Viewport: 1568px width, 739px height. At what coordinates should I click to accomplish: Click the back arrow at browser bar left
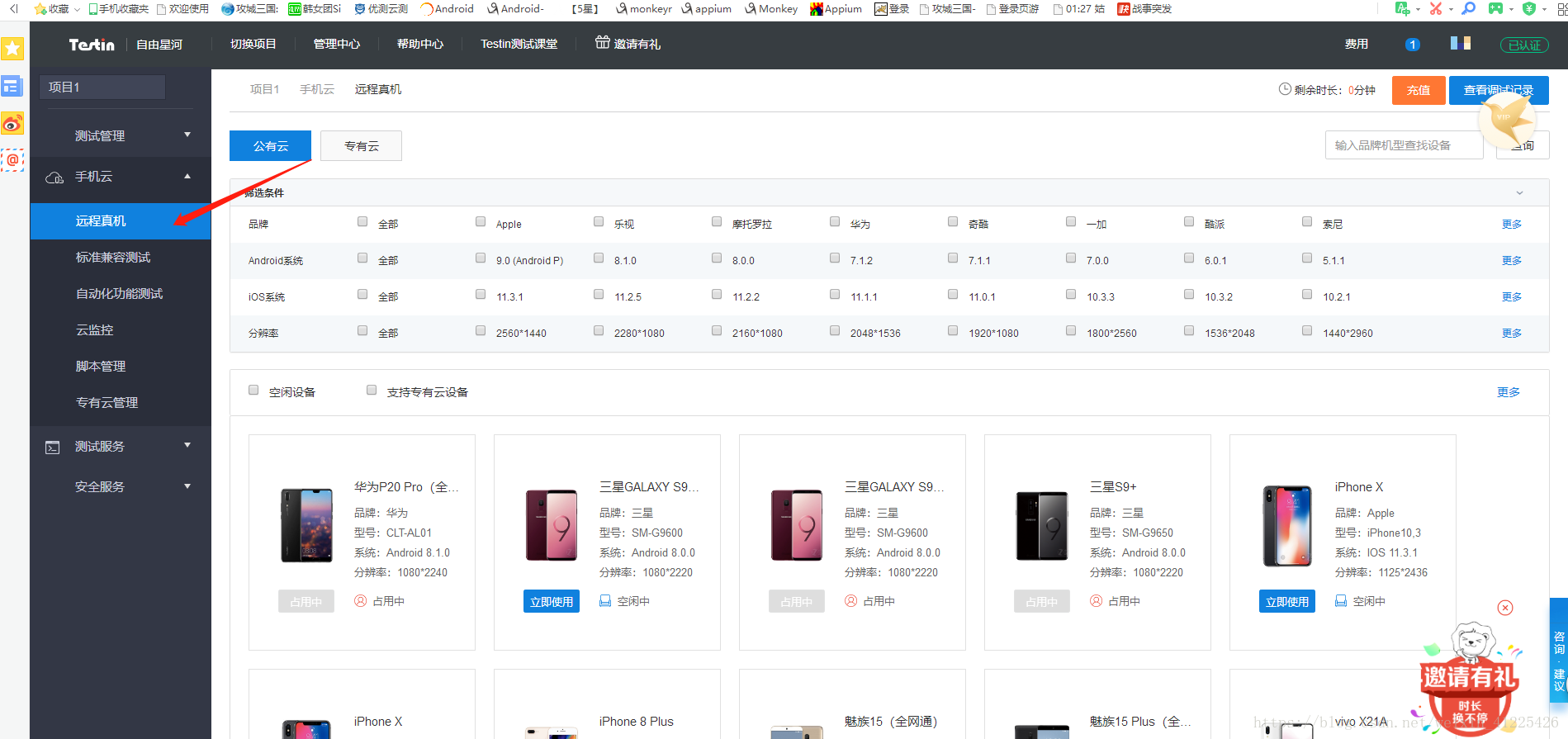[x=13, y=8]
